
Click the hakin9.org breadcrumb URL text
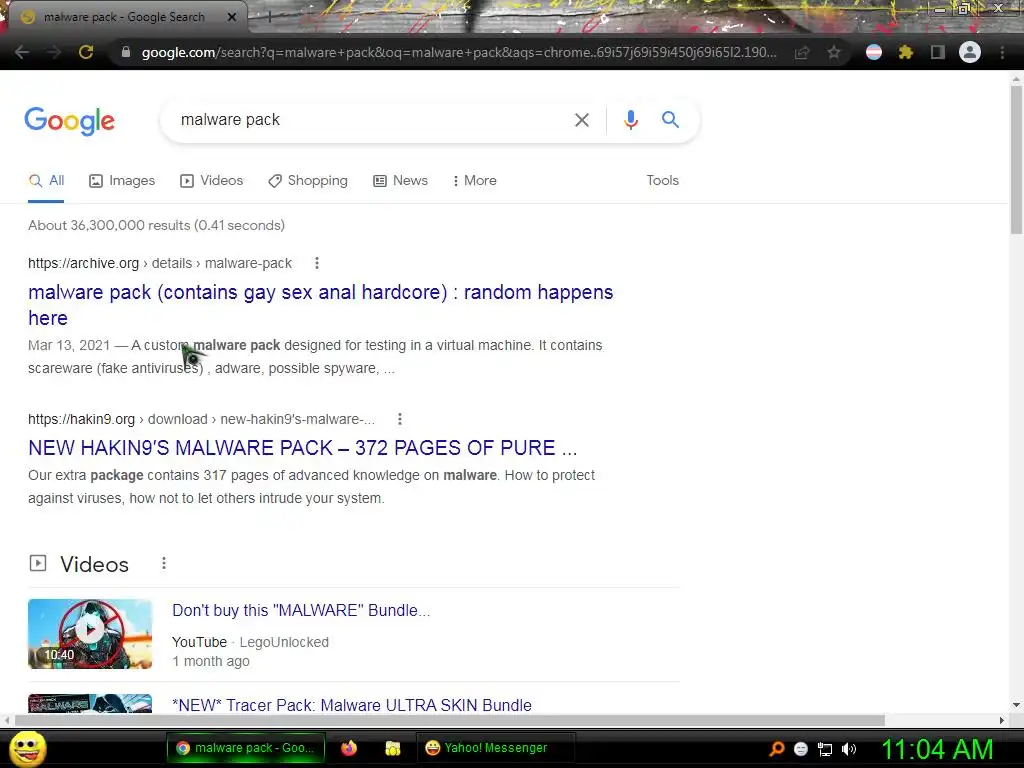tap(201, 419)
